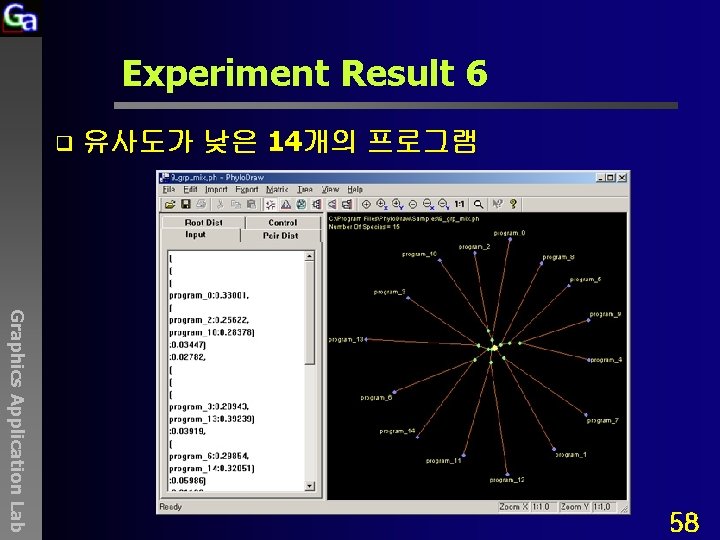The height and width of the screenshot is (540, 720).
Task: Click the input panel vertical scrollbar thumb
Action: click(x=309, y=313)
